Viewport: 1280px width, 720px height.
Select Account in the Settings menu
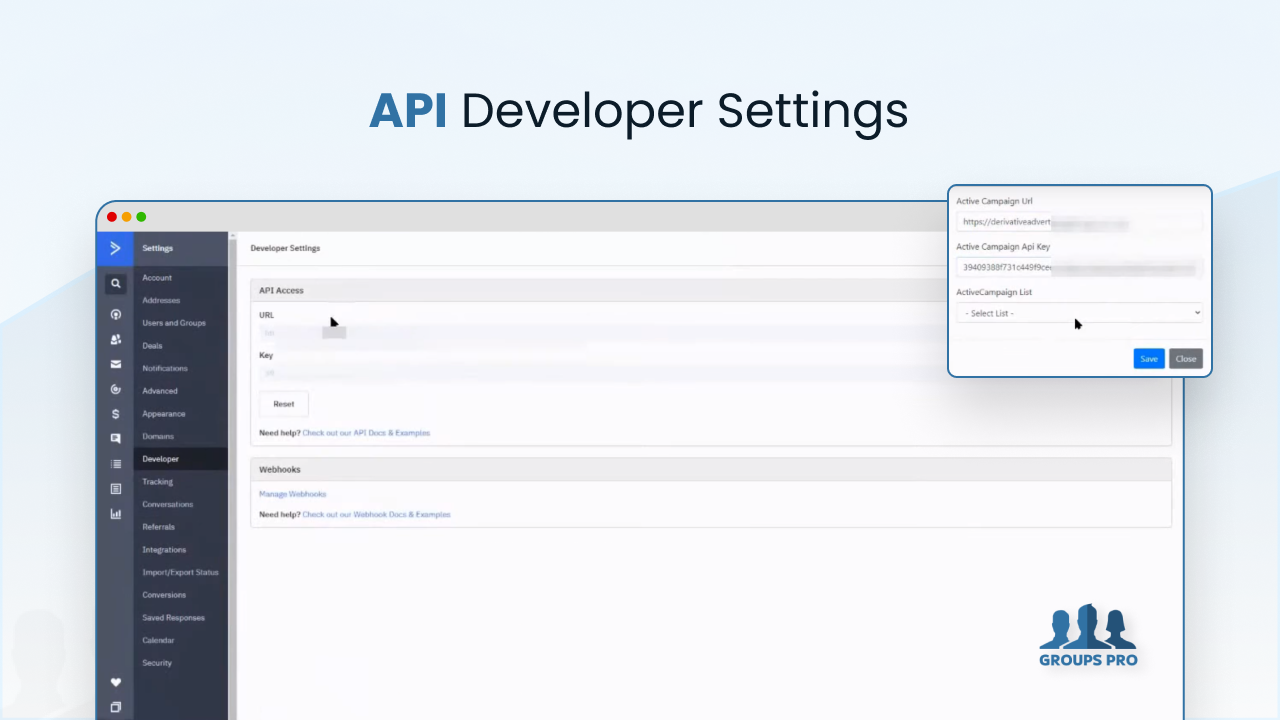click(x=157, y=278)
